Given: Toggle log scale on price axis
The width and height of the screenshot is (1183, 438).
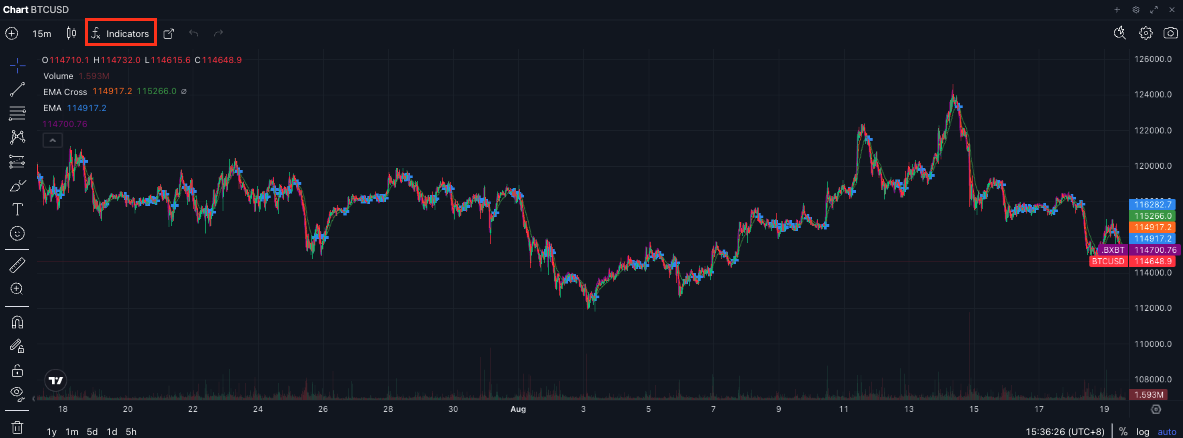Looking at the screenshot, I should [x=1144, y=432].
